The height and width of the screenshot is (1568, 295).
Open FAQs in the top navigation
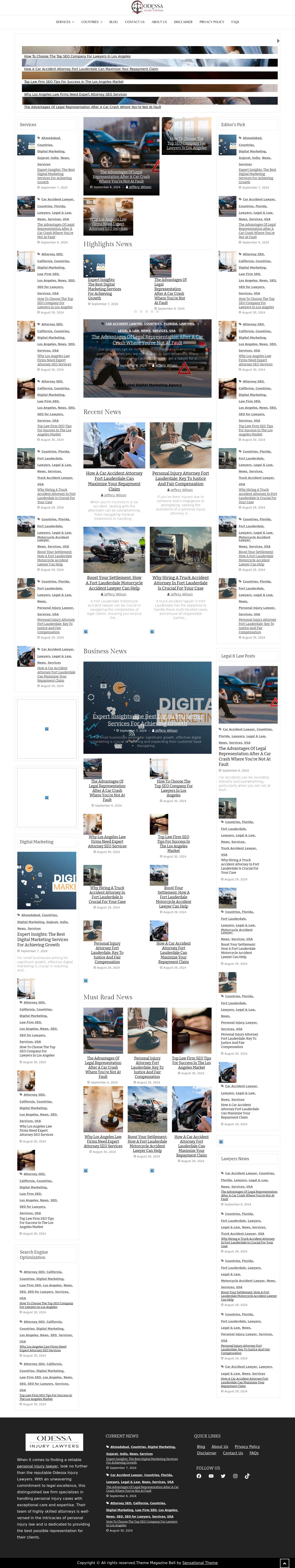(235, 22)
